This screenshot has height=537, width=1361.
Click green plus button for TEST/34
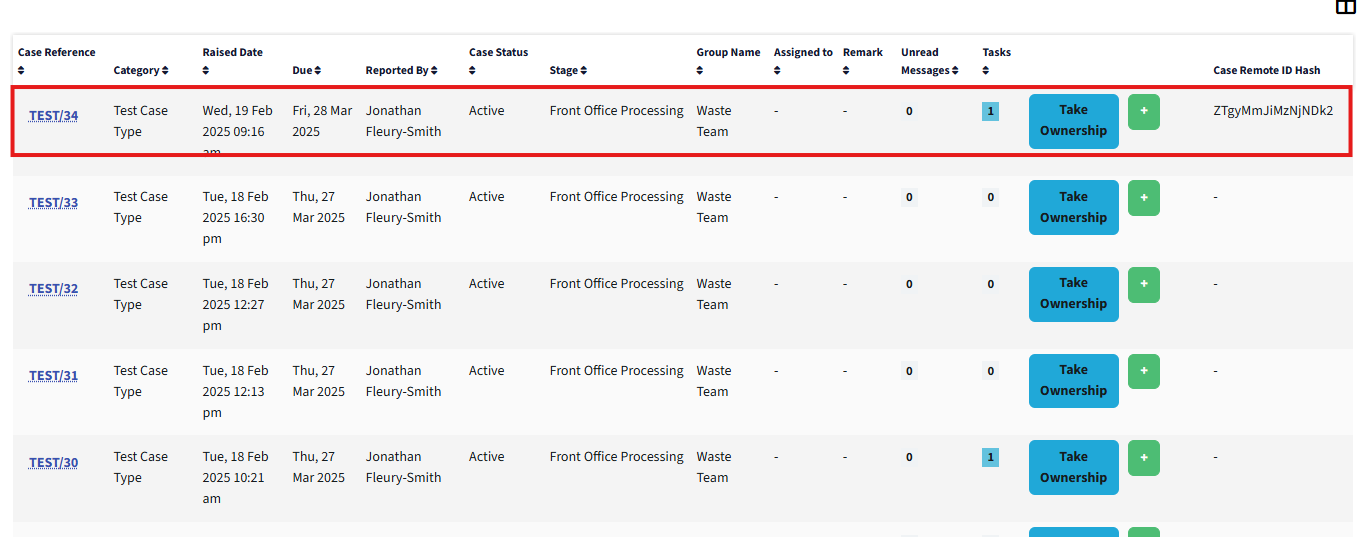point(1144,112)
